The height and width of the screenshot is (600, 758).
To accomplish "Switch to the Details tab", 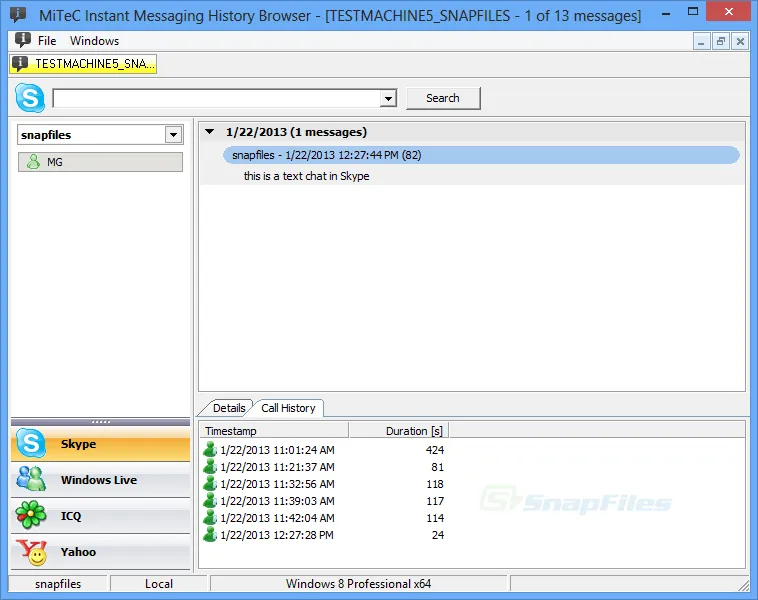I will click(229, 408).
